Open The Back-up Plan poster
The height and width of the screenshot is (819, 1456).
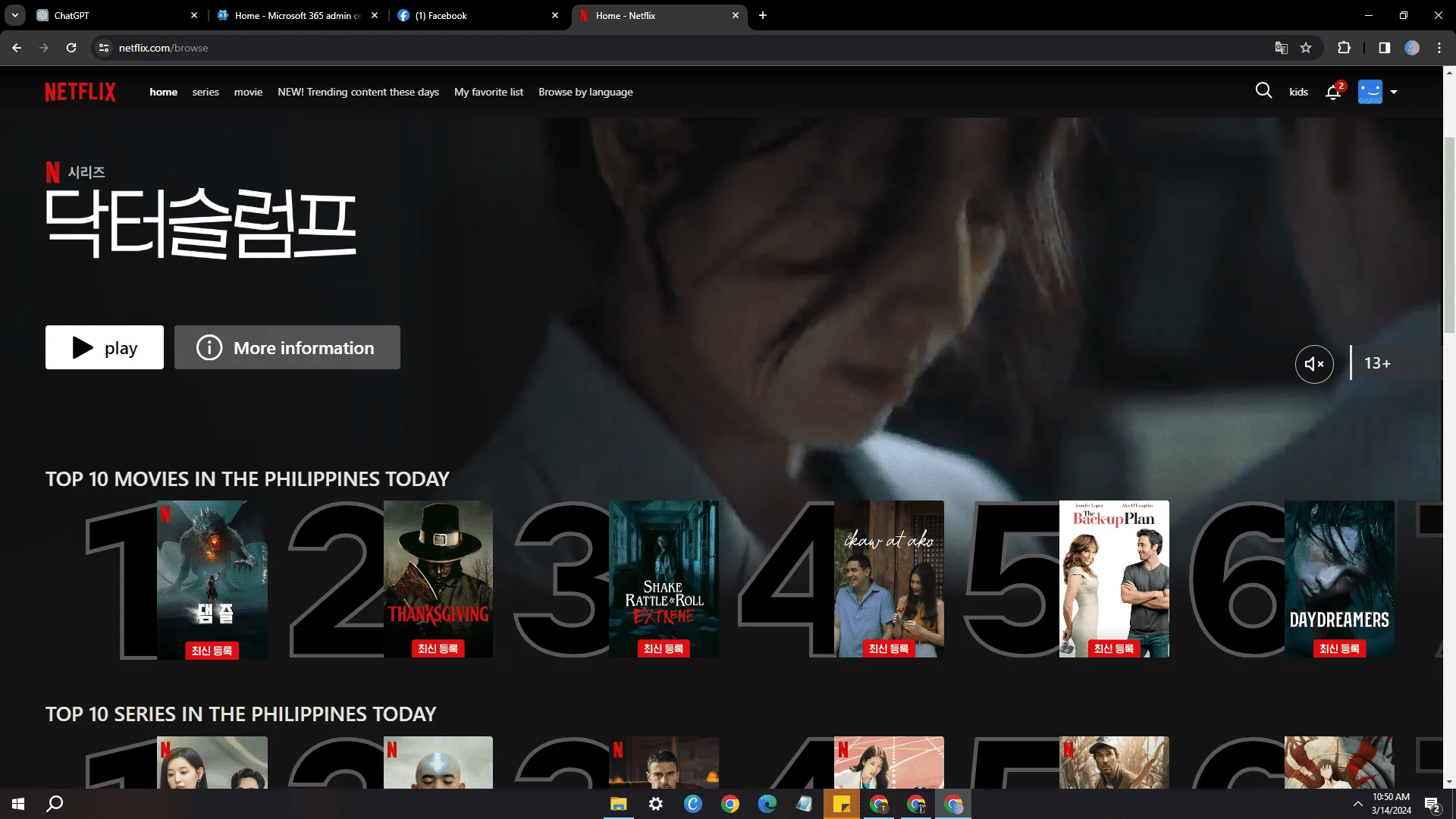point(1114,579)
